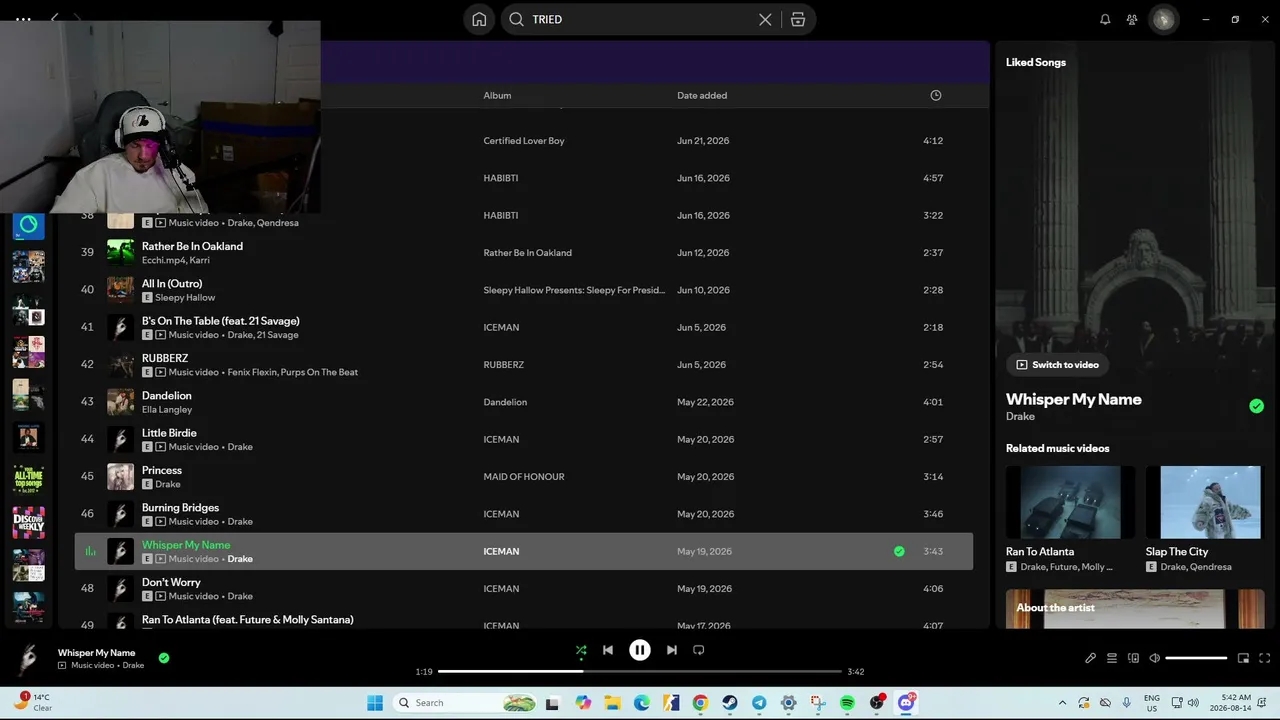Open the Browse icon beside the search bar
This screenshot has width=1280, height=720.
(x=798, y=19)
